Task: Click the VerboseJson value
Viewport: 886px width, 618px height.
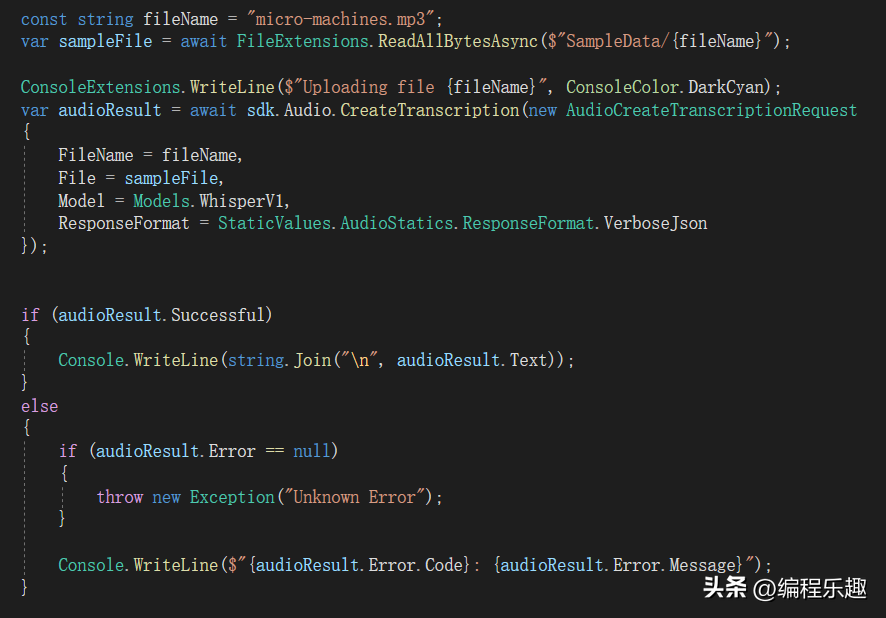Action: coord(655,223)
